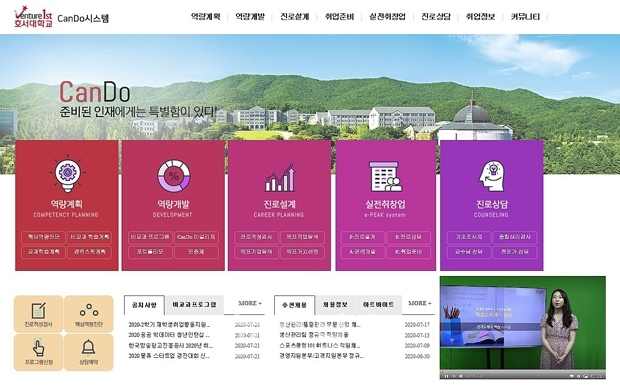Viewport: 620px width, 389px height.
Task: Open notice '2020-2학기 재학생취업활동지원...'
Action: [169, 325]
